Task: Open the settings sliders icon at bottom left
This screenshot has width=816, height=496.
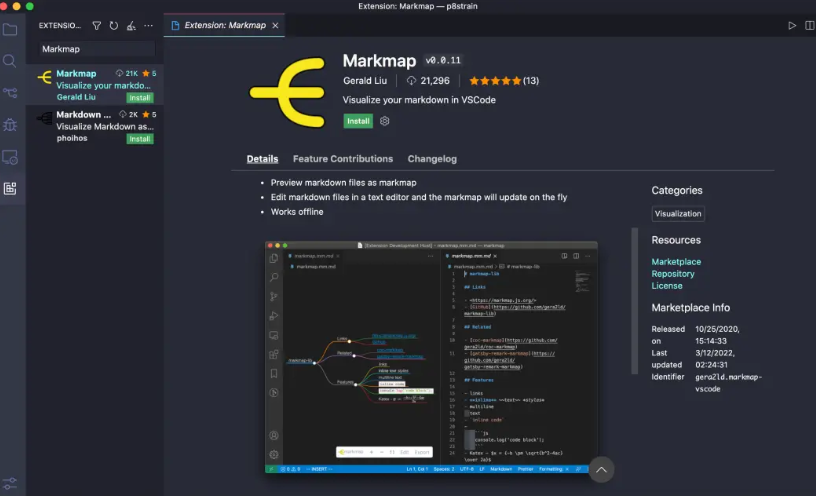Action: [x=10, y=484]
